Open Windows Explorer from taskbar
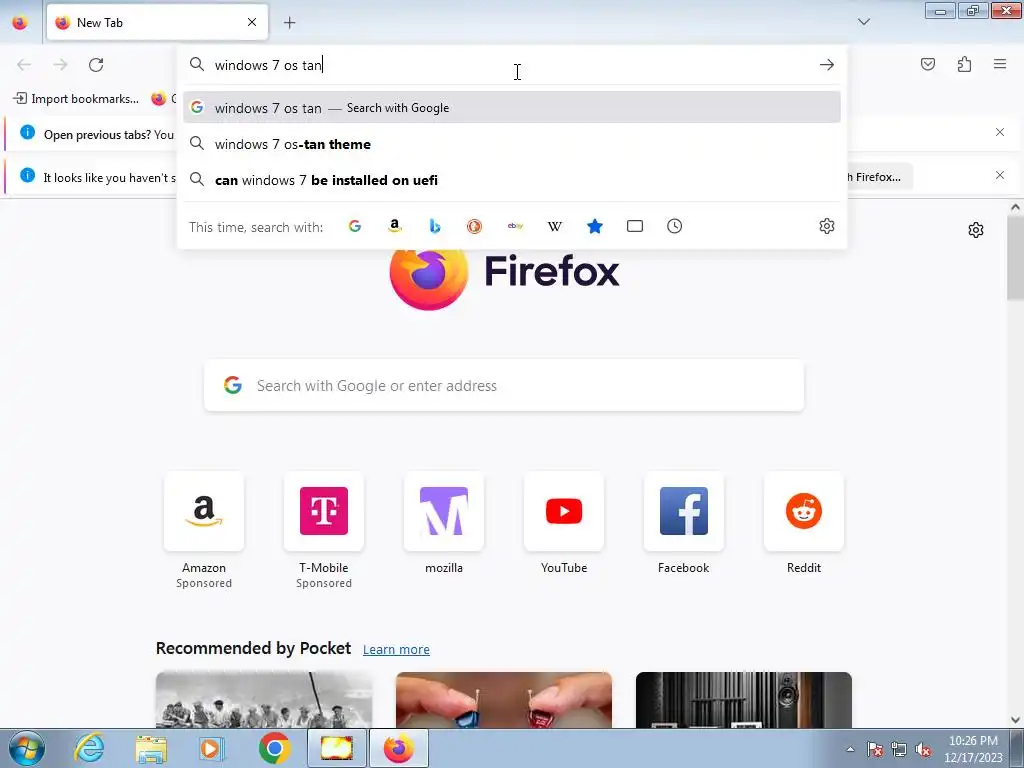Screen dimensions: 1024x768 coord(151,748)
